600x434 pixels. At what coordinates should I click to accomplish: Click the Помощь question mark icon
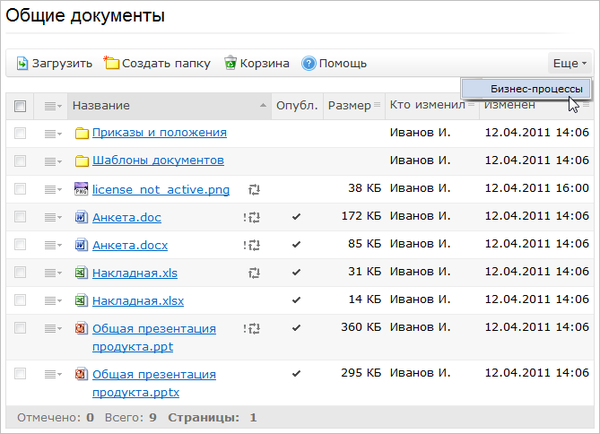coord(309,64)
